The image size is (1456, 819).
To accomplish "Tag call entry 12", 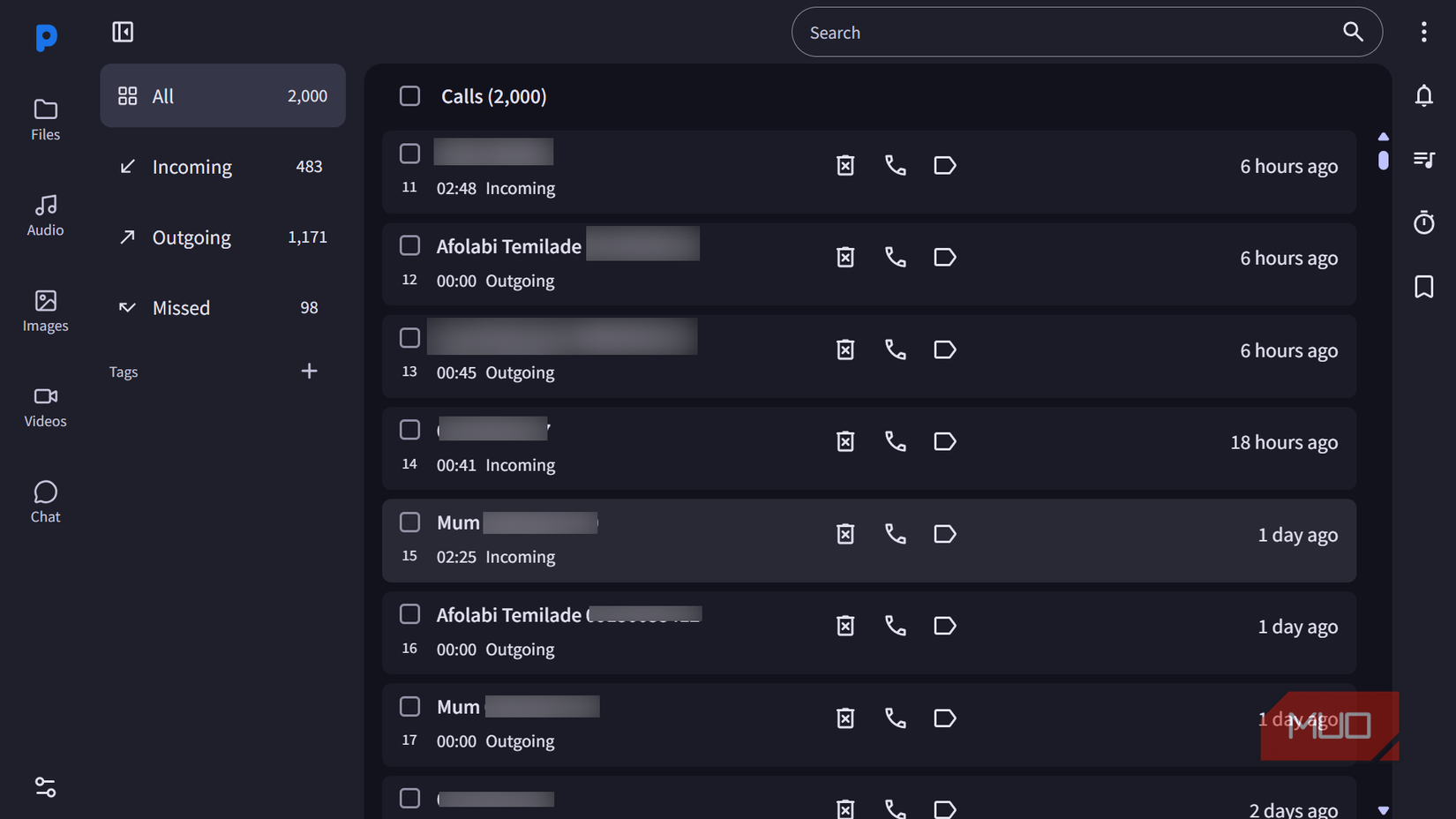I will coord(944,257).
